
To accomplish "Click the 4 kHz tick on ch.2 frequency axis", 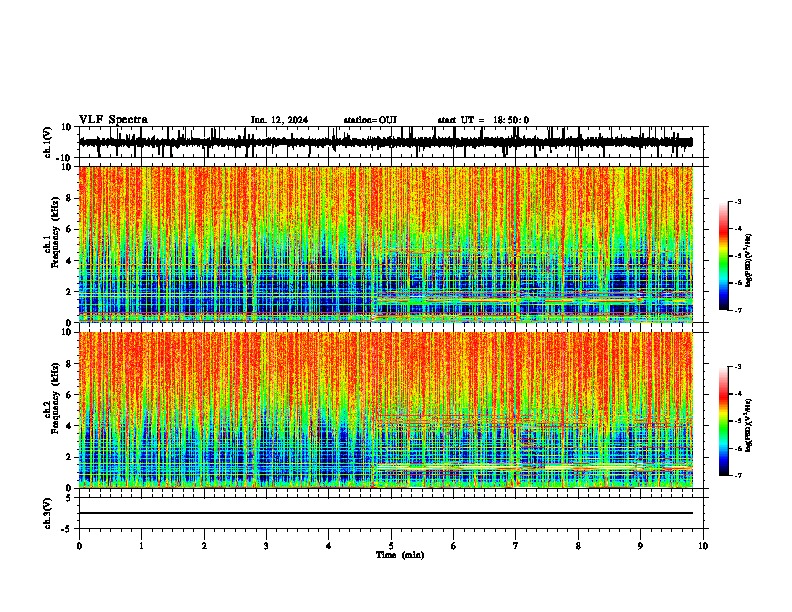I will click(x=69, y=426).
